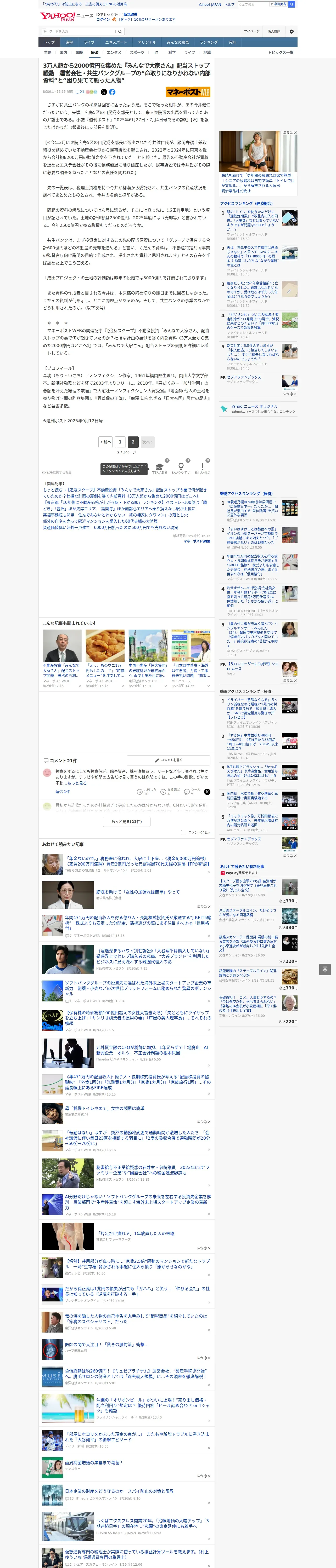Open the Evergrande buildings article thumbnail
Viewport: 336px width, 1568px height.
[148, 646]
